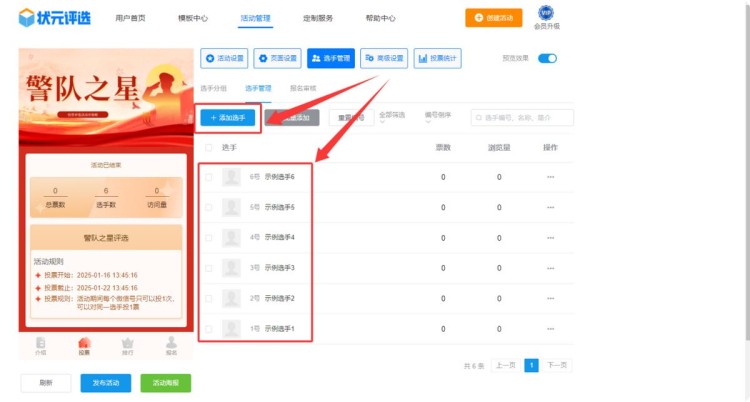This screenshot has width=750, height=402.
Task: Click the 添加选手 button
Action: tap(228, 117)
